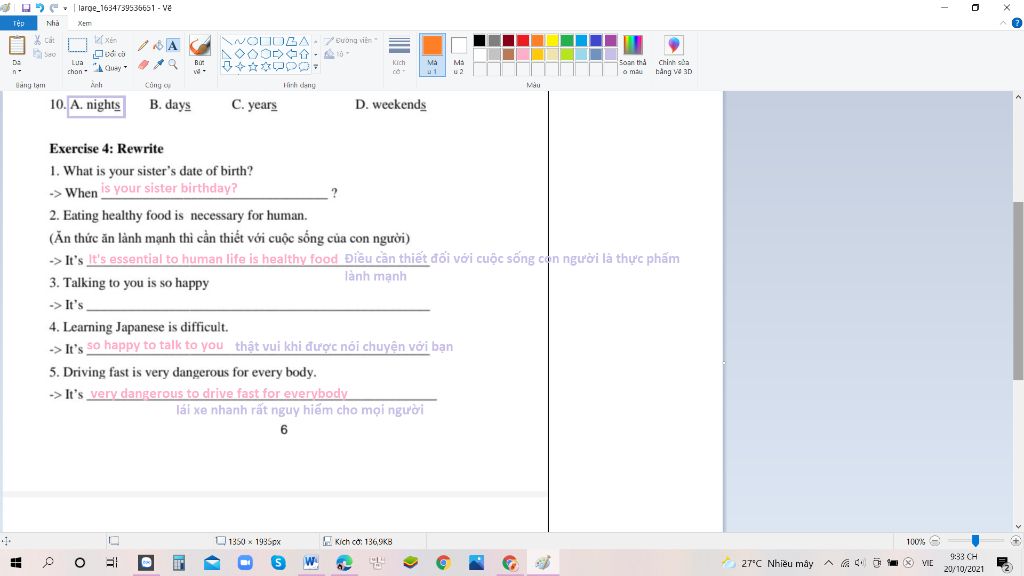1024x576 pixels.
Task: Open the File (Tệp) menu
Action: tap(18, 24)
